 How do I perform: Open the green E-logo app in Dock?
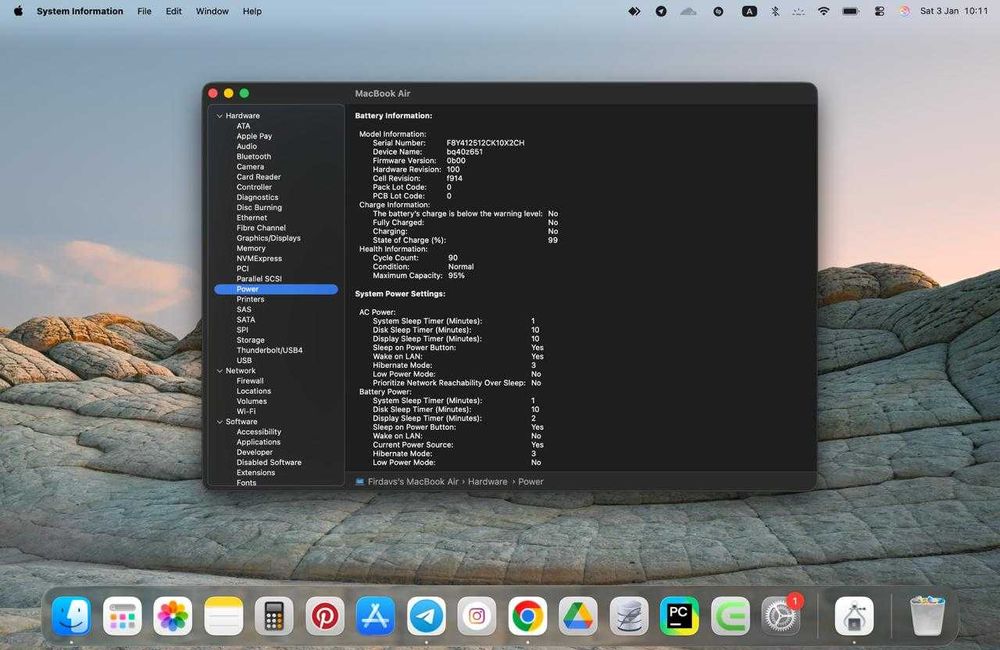point(730,616)
